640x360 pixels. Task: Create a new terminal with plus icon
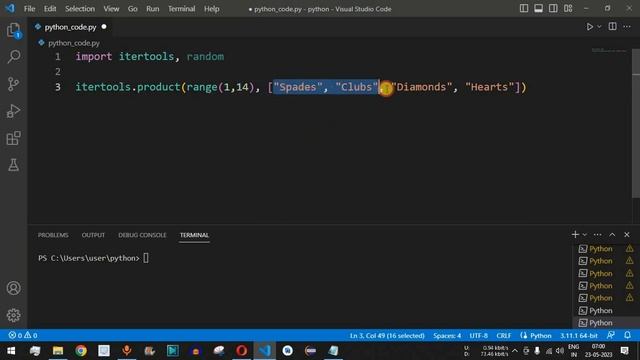pos(575,234)
